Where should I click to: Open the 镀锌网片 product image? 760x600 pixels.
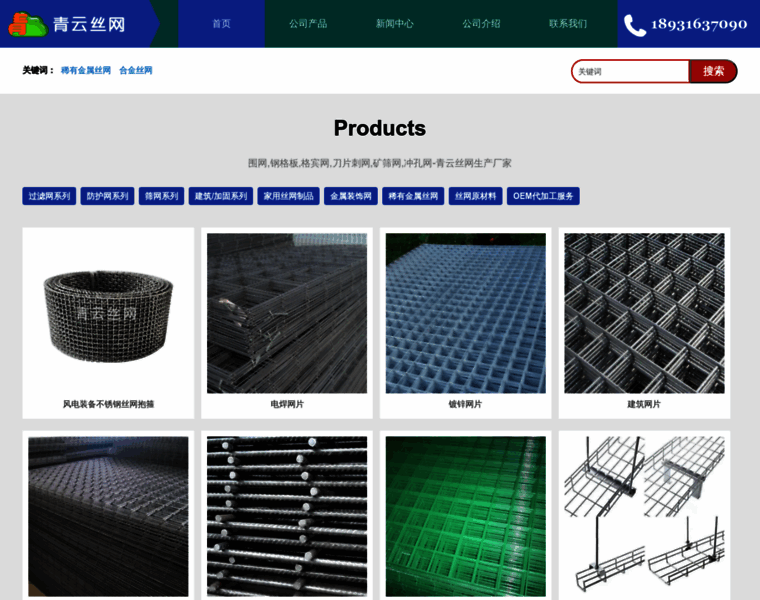(x=466, y=313)
